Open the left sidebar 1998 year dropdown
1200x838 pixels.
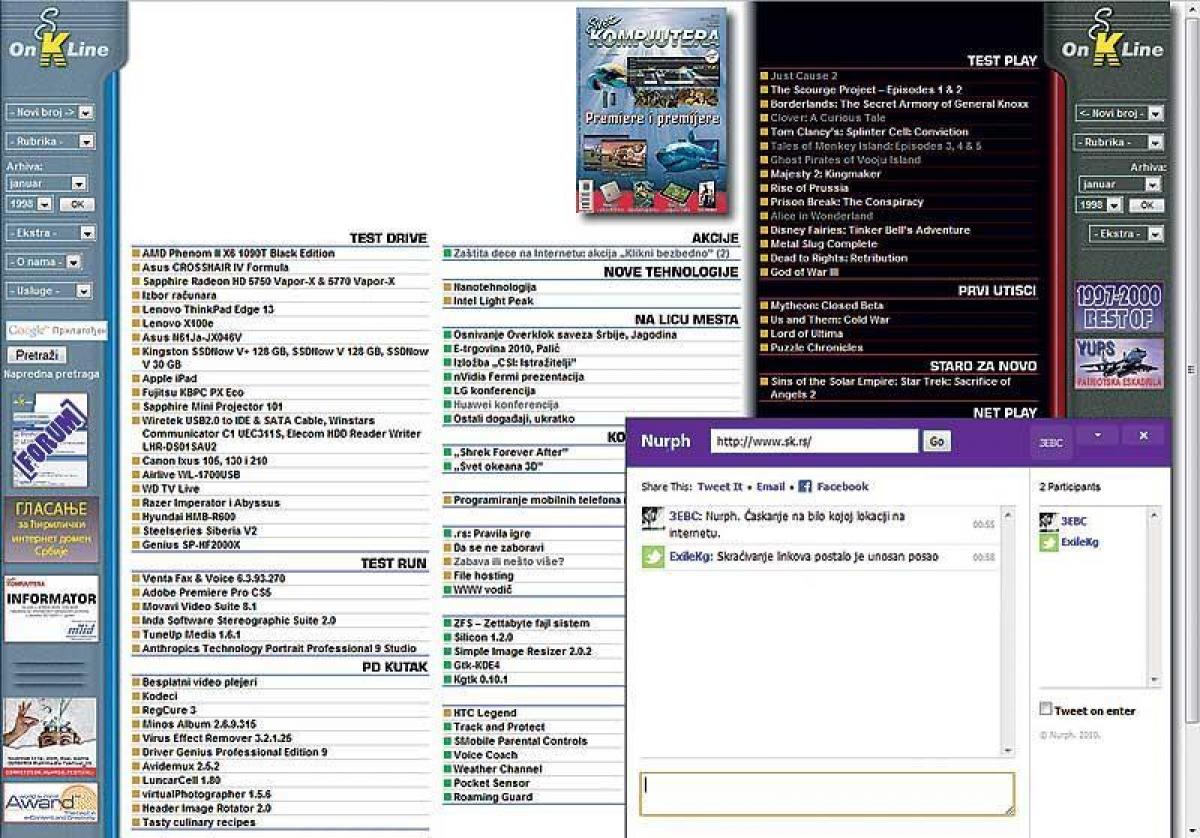pyautogui.click(x=29, y=204)
